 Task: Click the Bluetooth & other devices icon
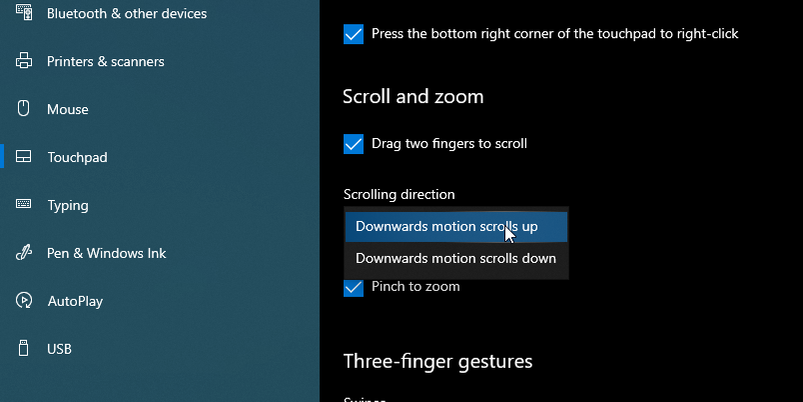tap(24, 14)
